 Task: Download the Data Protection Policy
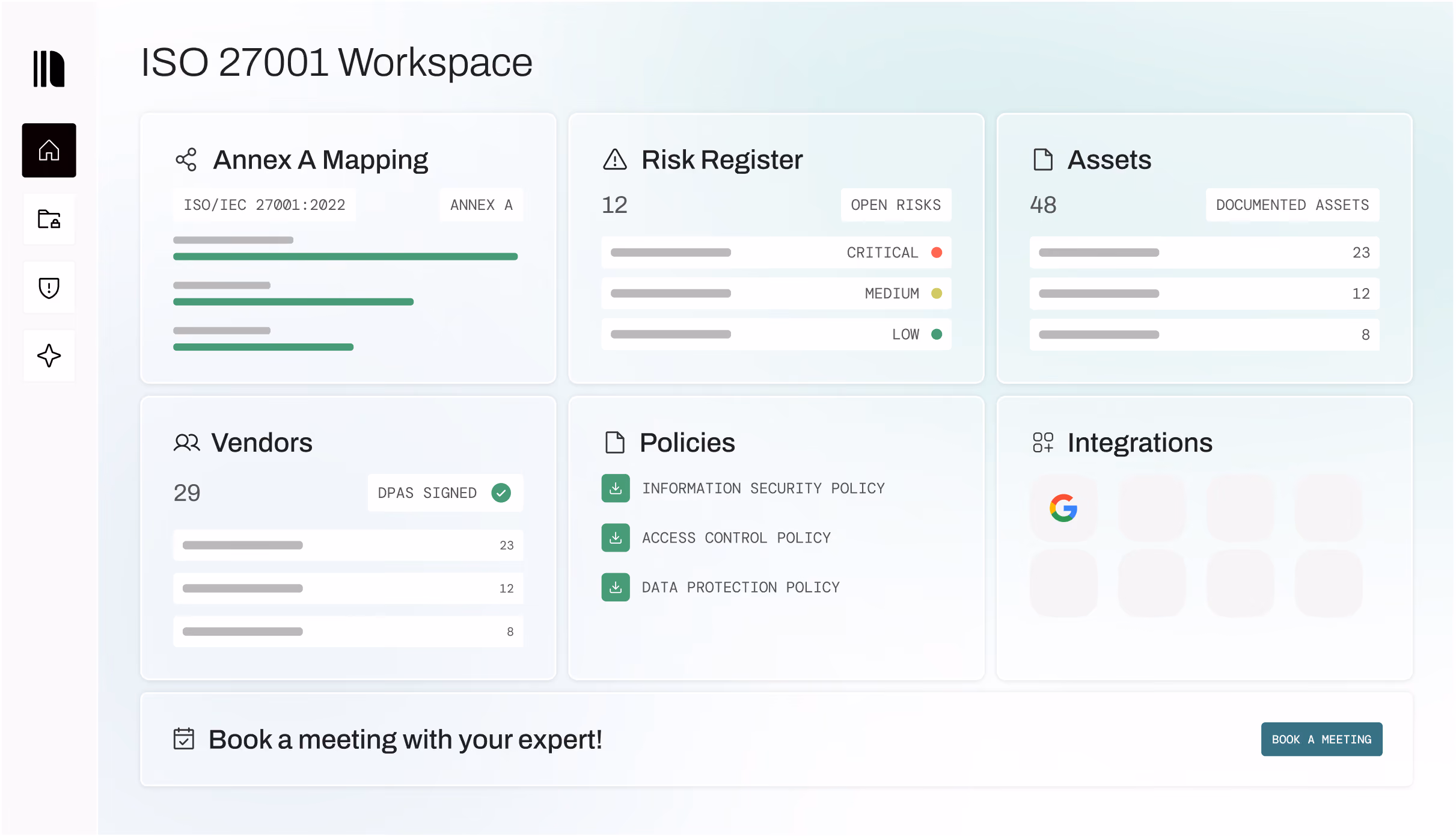616,587
